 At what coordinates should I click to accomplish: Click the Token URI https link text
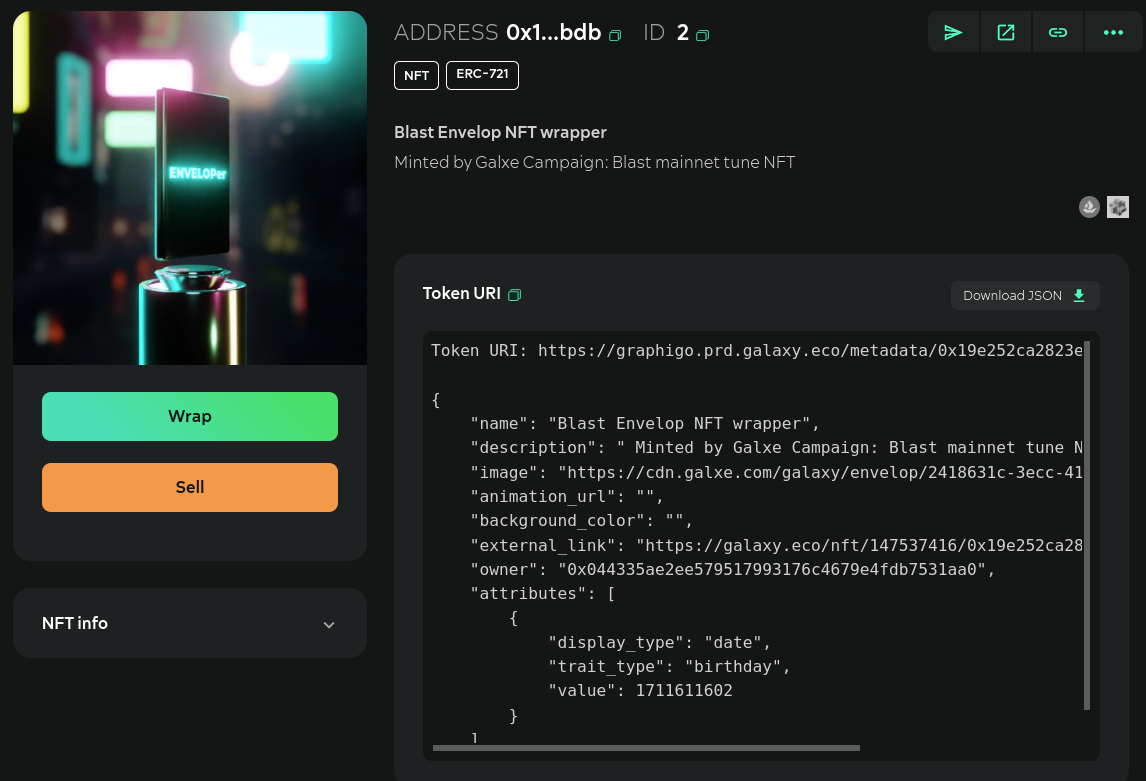[810, 351]
